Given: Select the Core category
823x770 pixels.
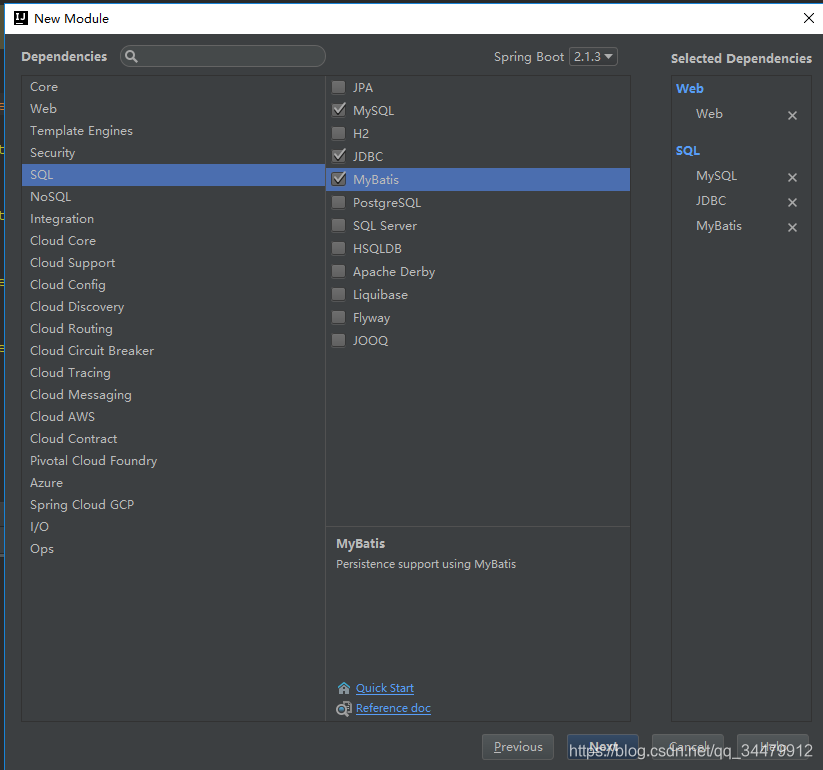Looking at the screenshot, I should click(173, 87).
